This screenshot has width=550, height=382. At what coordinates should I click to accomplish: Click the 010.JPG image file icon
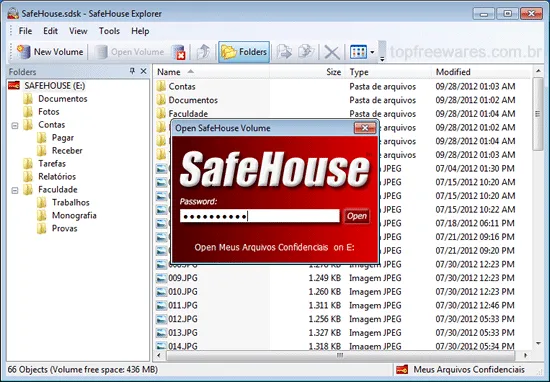coord(161,291)
